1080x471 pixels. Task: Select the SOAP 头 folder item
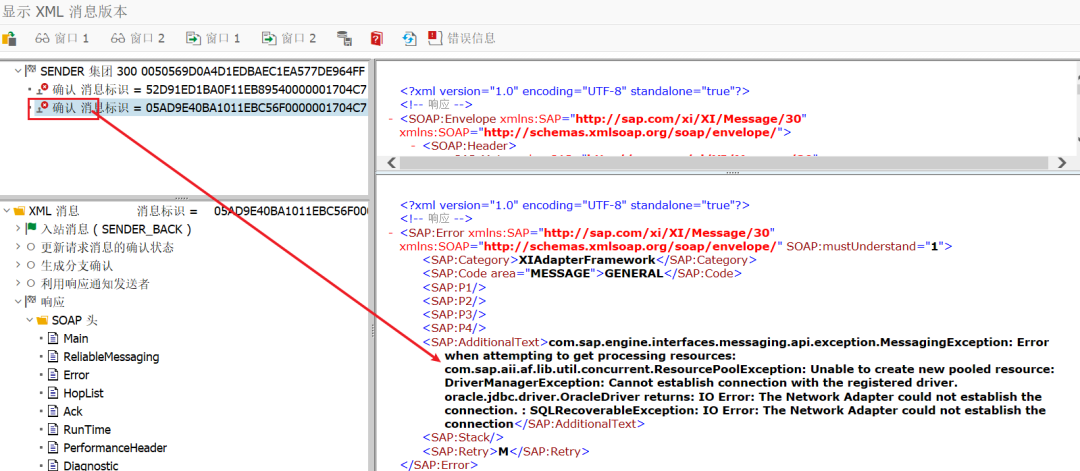click(76, 320)
